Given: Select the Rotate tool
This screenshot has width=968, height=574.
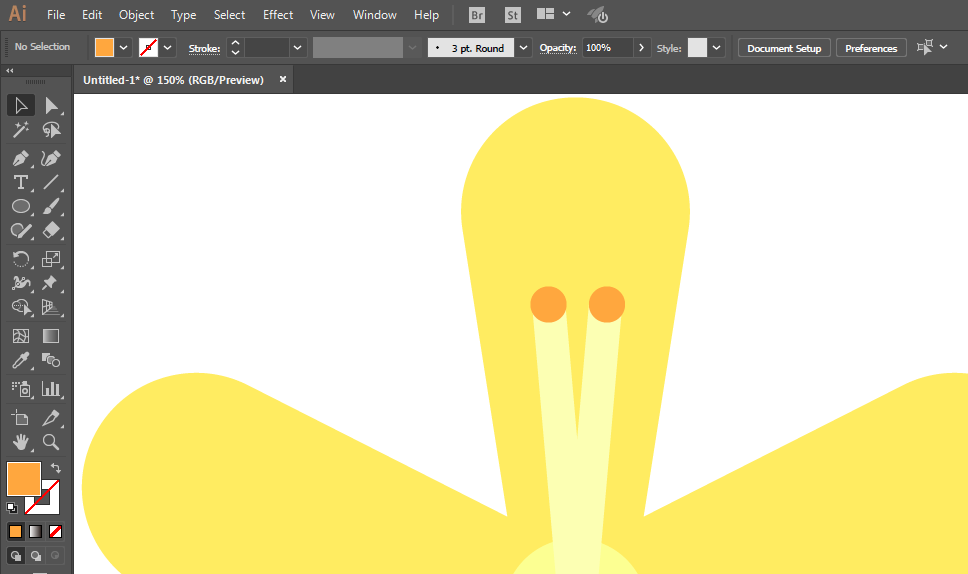Looking at the screenshot, I should pyautogui.click(x=21, y=259).
